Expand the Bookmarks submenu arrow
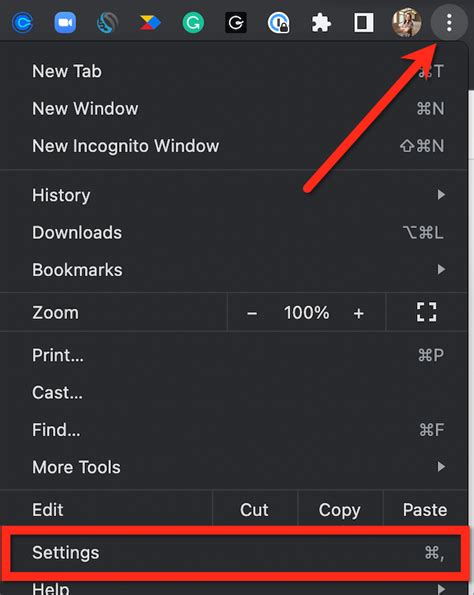Viewport: 474px width, 595px height. [441, 270]
